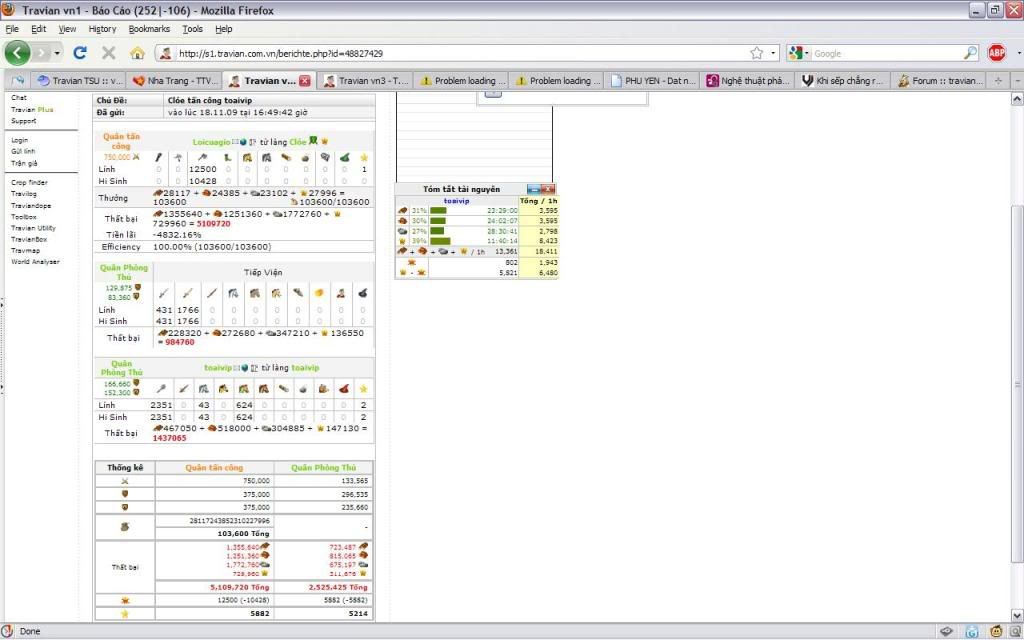Go back with the green back arrow

(x=17, y=53)
